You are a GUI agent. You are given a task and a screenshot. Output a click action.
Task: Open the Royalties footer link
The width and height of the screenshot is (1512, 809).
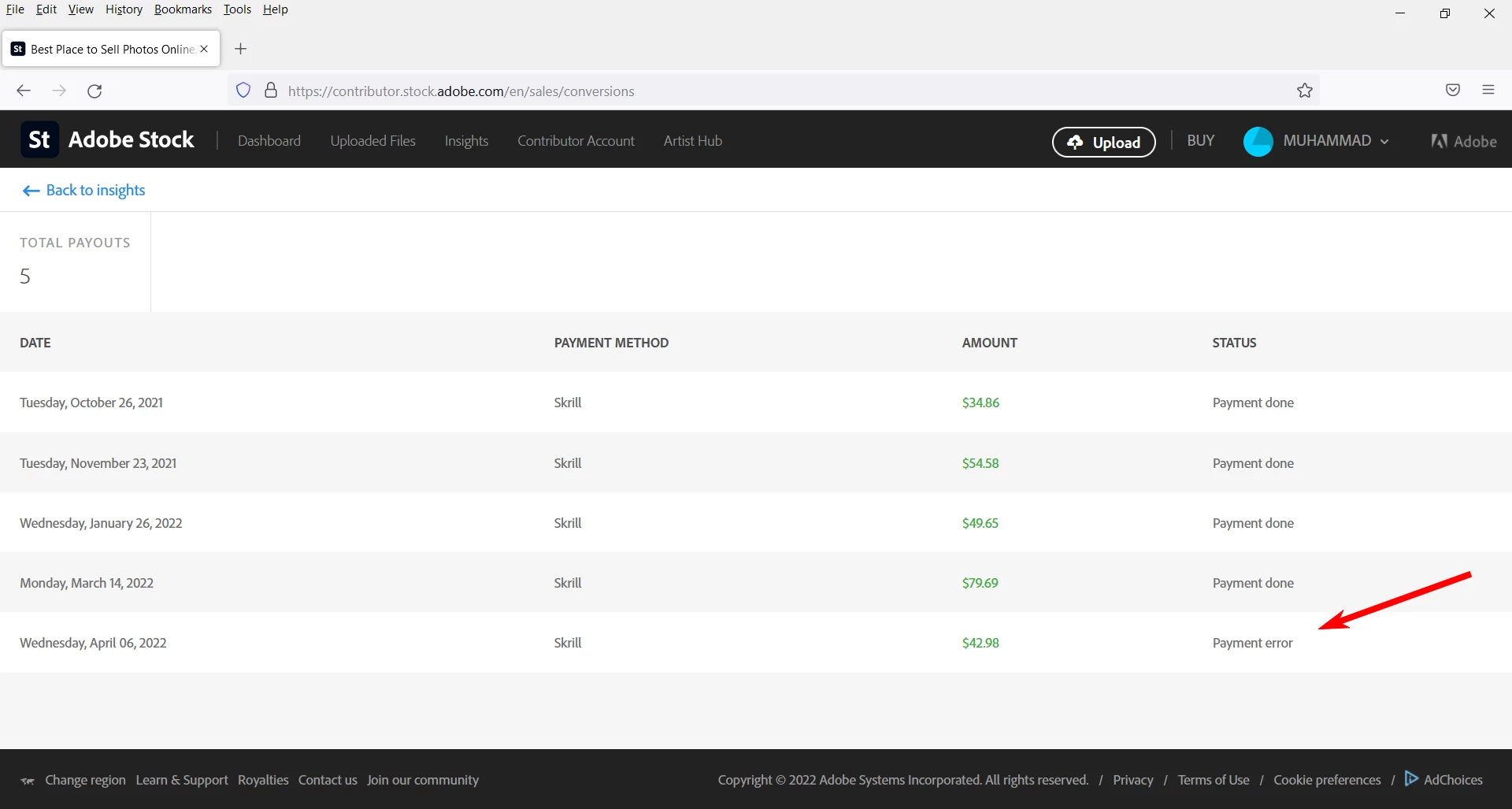point(263,780)
